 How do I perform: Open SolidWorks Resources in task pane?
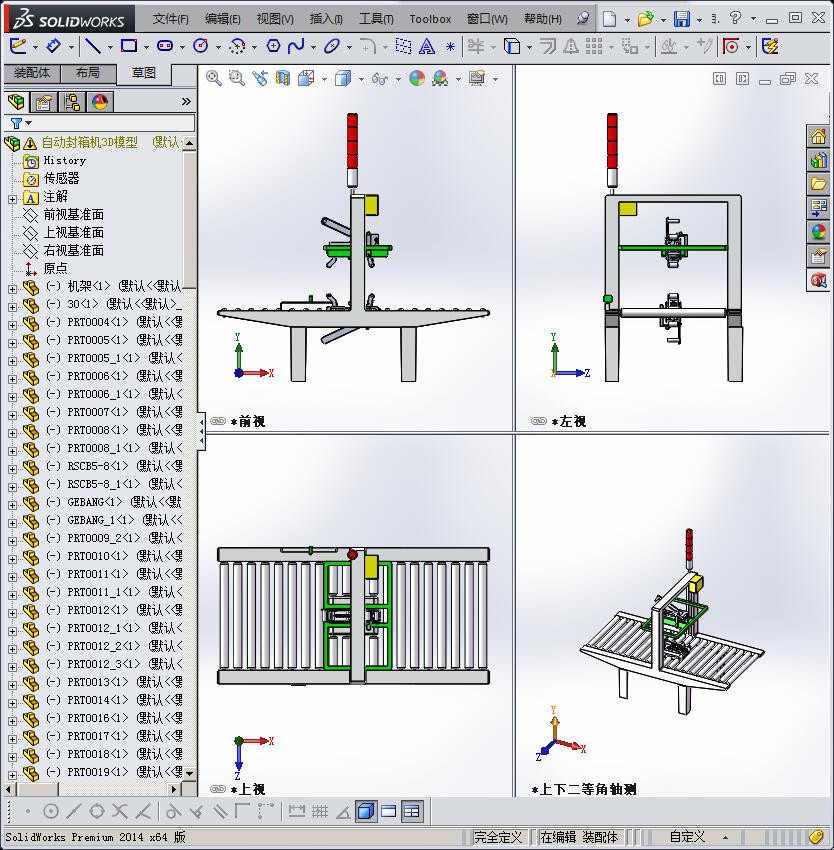(x=819, y=136)
